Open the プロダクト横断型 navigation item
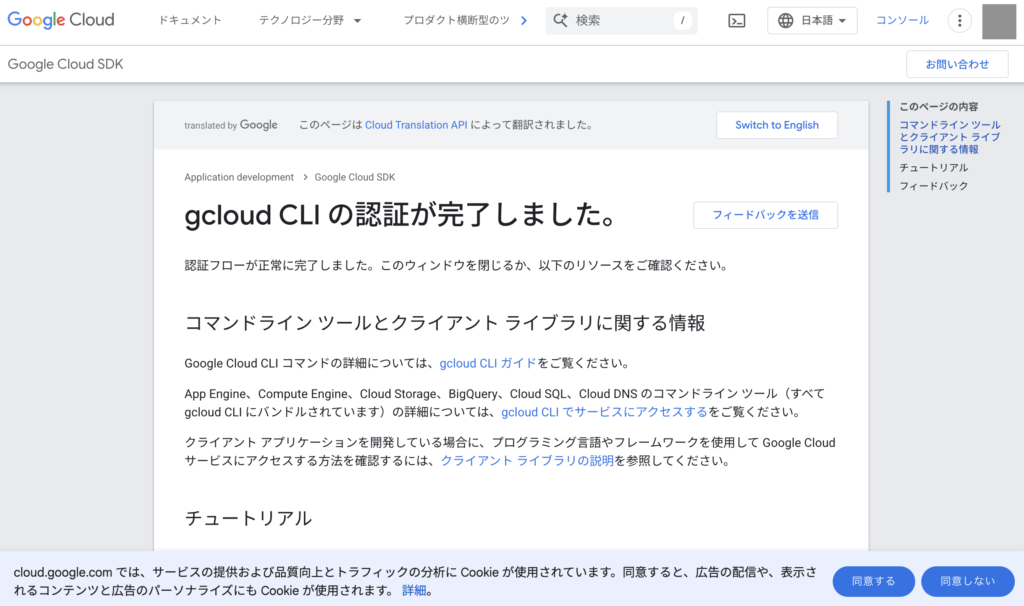This screenshot has width=1024, height=606. click(456, 21)
